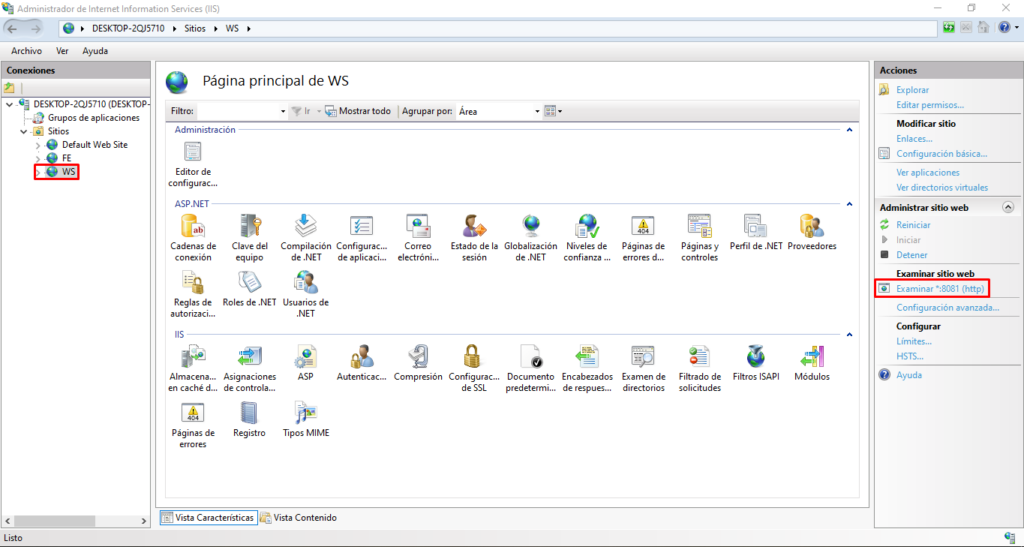This screenshot has height=547, width=1024.
Task: Open the Ayuda menu
Action: click(95, 51)
